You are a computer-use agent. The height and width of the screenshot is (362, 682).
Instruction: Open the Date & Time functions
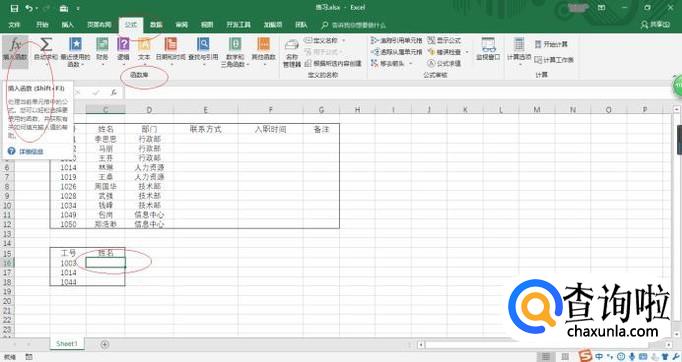point(170,49)
